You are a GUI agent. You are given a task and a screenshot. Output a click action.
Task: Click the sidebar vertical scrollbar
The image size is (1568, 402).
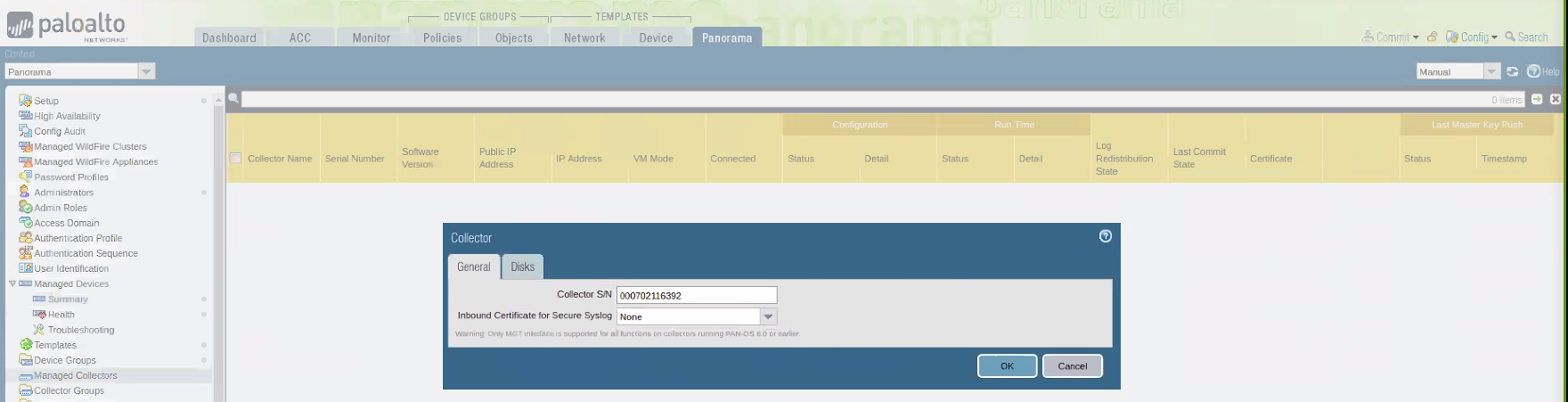click(x=218, y=250)
